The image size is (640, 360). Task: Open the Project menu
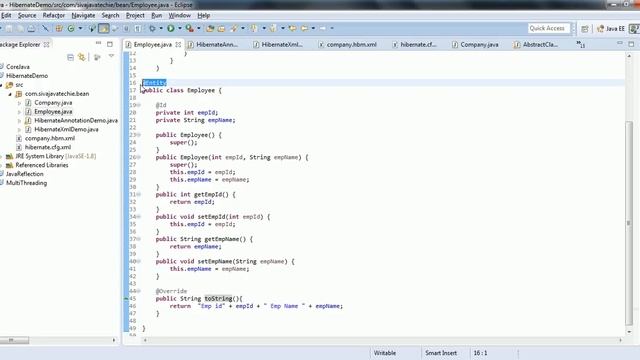click(x=135, y=16)
